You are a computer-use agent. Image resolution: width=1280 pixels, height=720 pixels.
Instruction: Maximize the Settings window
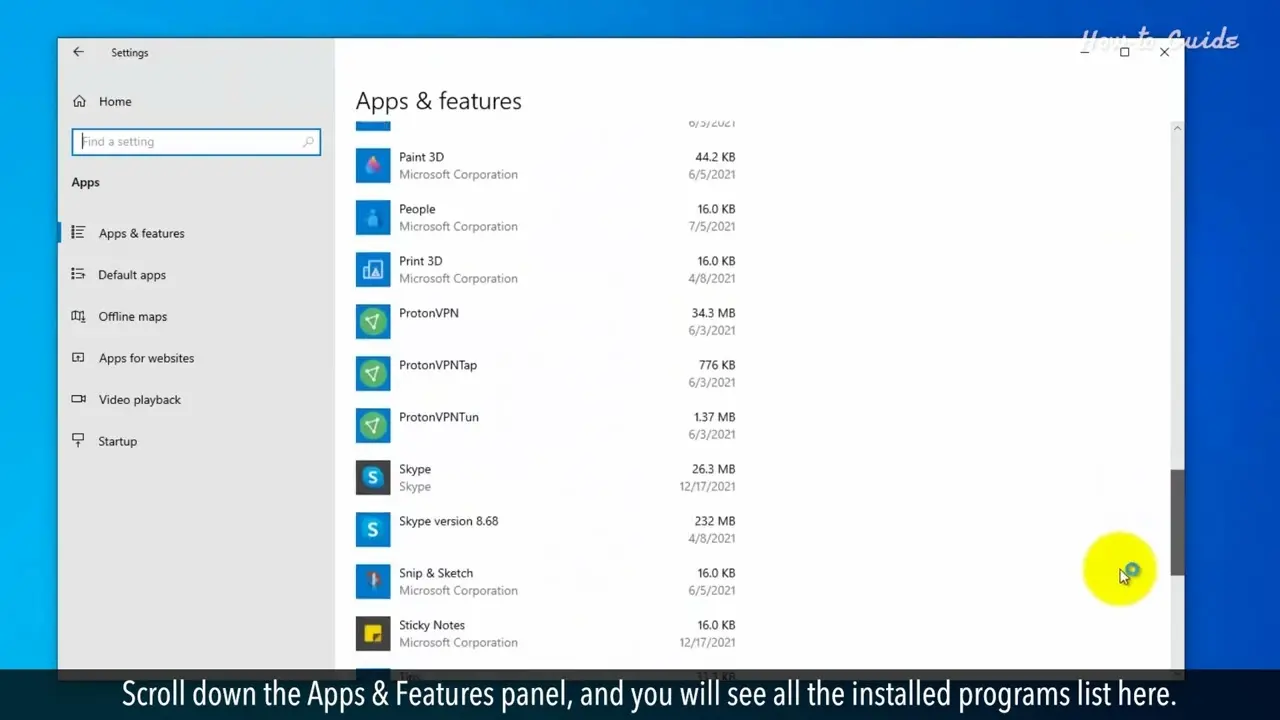point(1124,52)
